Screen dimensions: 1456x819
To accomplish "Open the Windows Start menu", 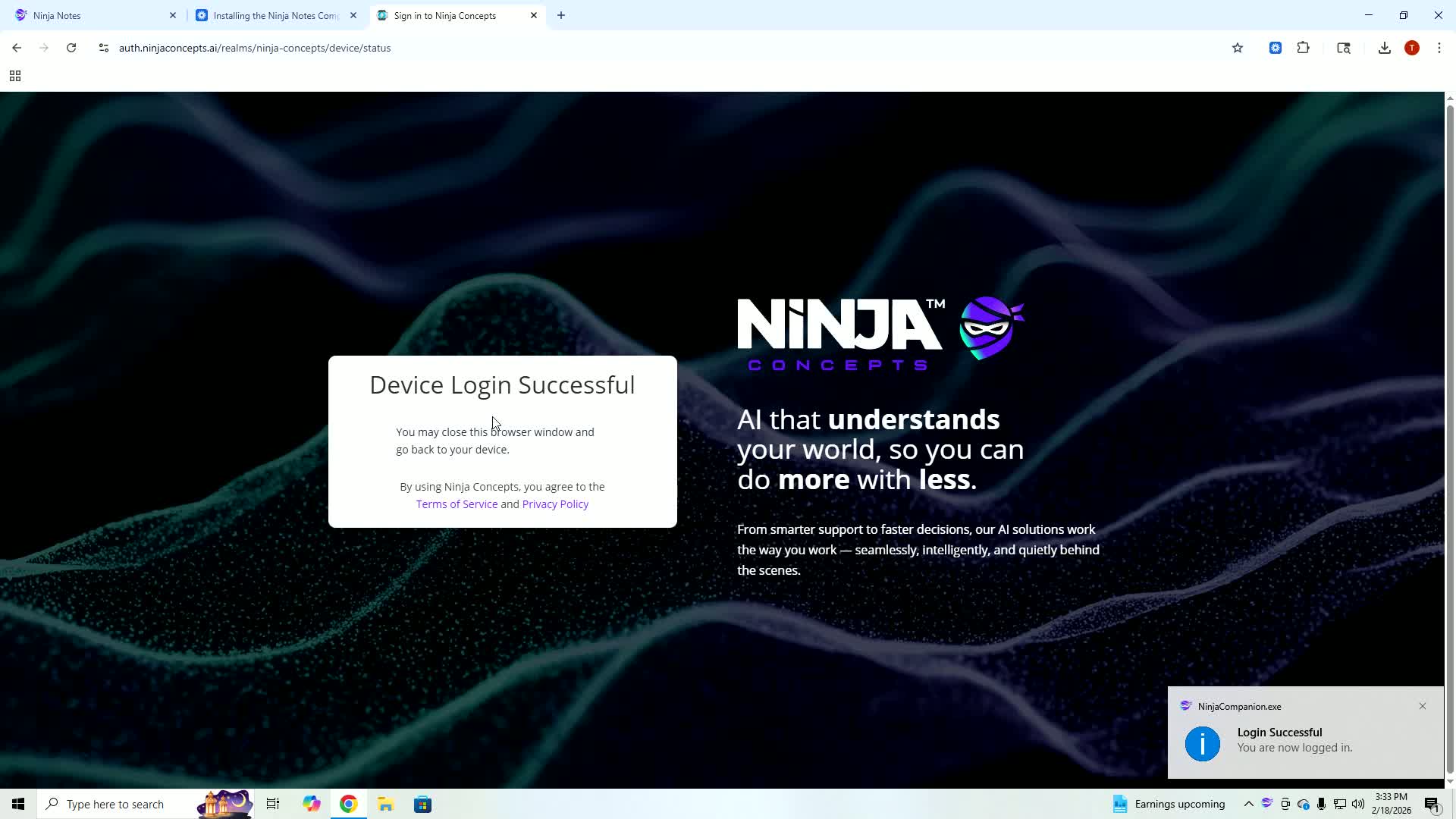I will pos(18,804).
